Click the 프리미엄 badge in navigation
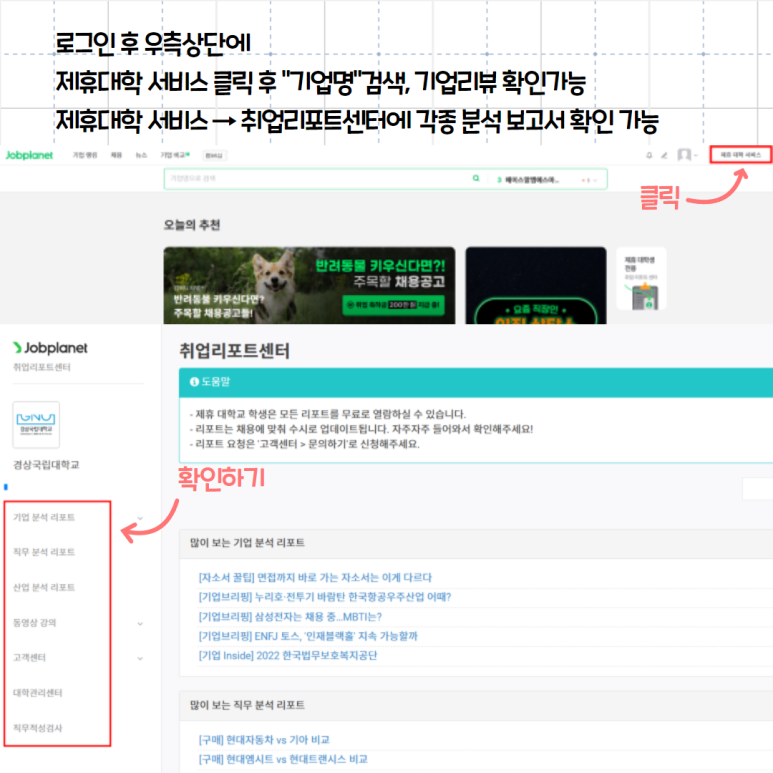Image resolution: width=773 pixels, height=773 pixels. (214, 155)
